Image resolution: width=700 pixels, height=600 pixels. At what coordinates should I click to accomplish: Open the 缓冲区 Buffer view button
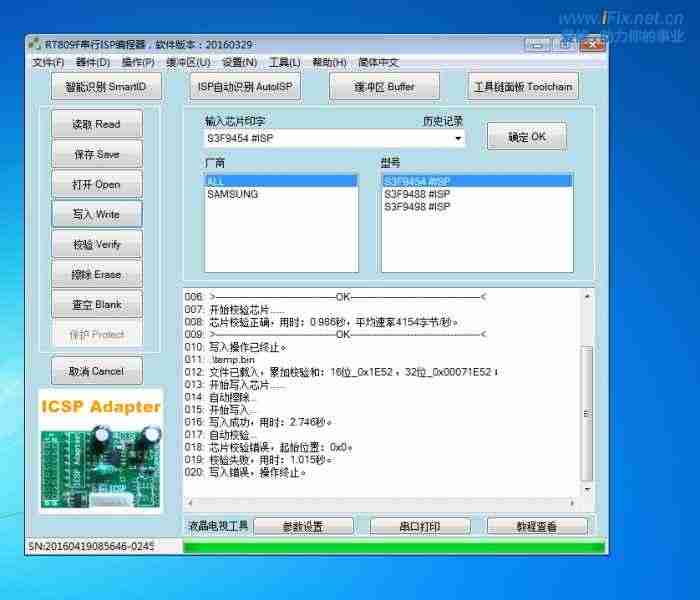click(384, 87)
